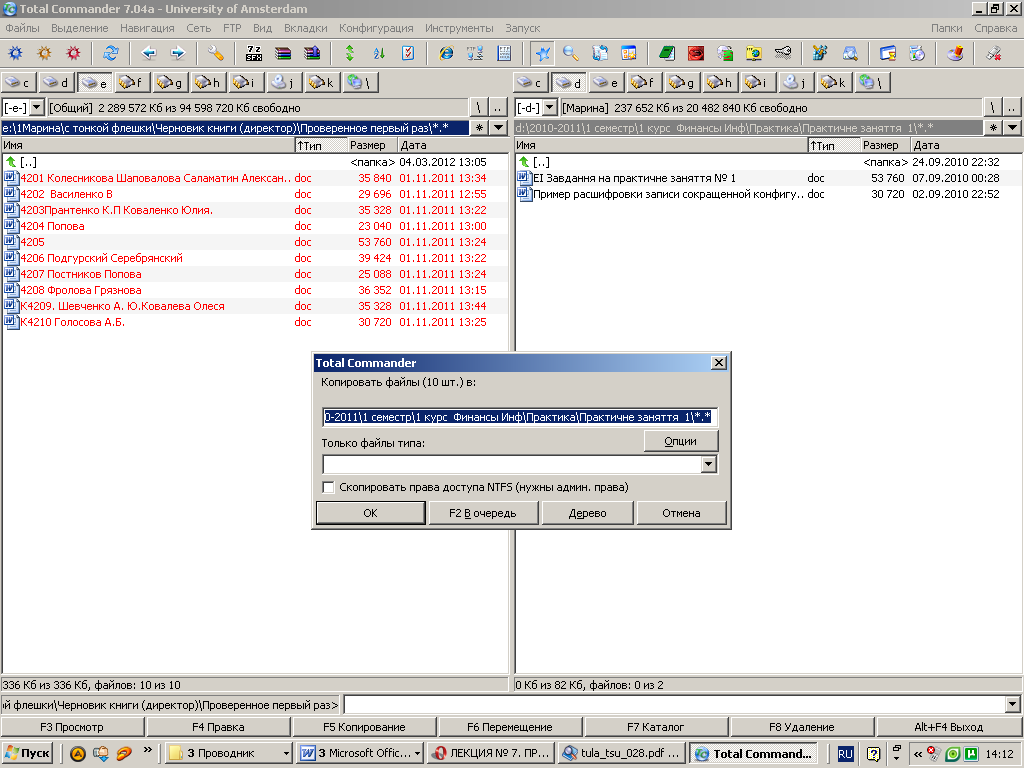Image resolution: width=1024 pixels, height=768 pixels.
Task: Click the green notebook icon
Action: (x=667, y=54)
